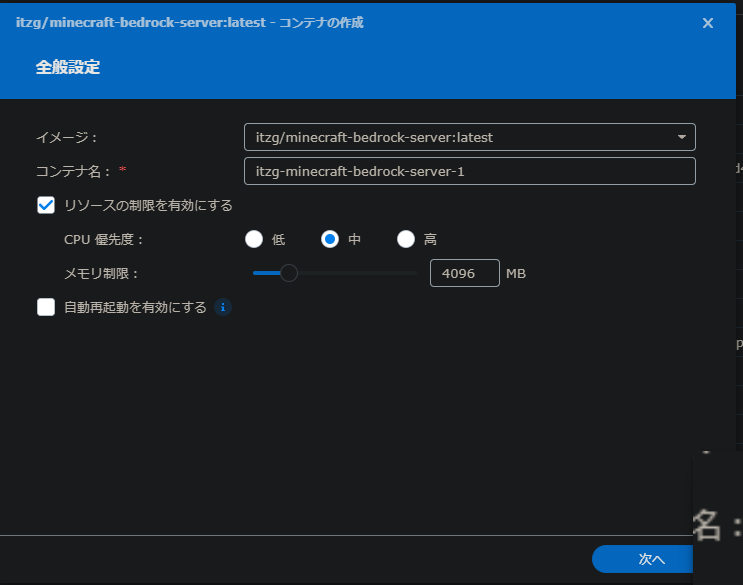The height and width of the screenshot is (585, 743).
Task: Click the CPU 優先度 label
Action: coord(103,240)
